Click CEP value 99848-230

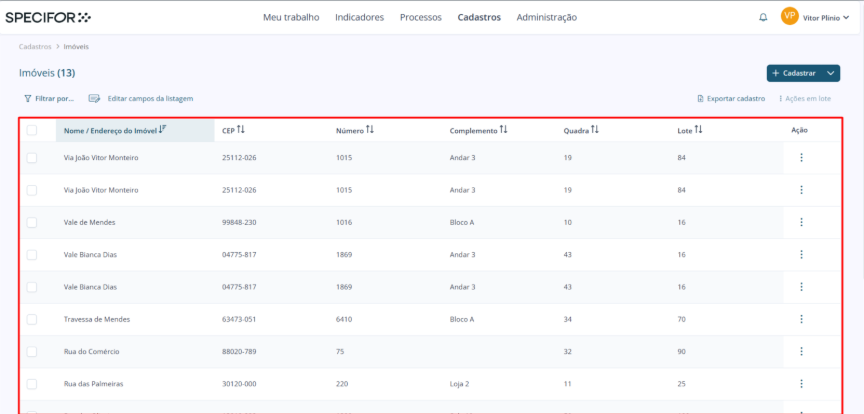click(239, 222)
